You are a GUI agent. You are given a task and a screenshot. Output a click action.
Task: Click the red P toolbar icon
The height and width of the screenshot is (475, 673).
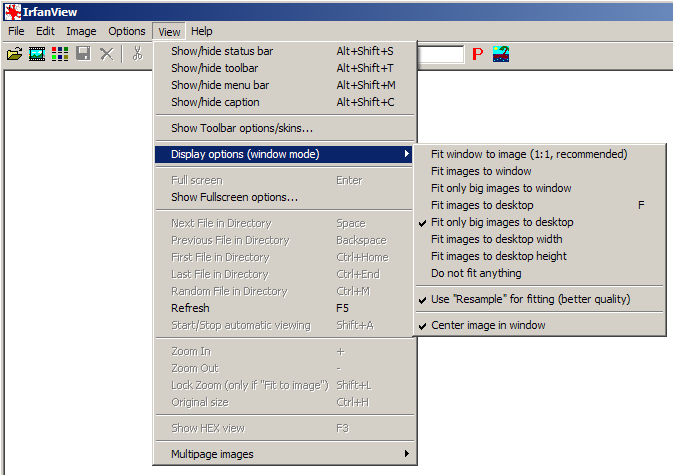[x=477, y=54]
